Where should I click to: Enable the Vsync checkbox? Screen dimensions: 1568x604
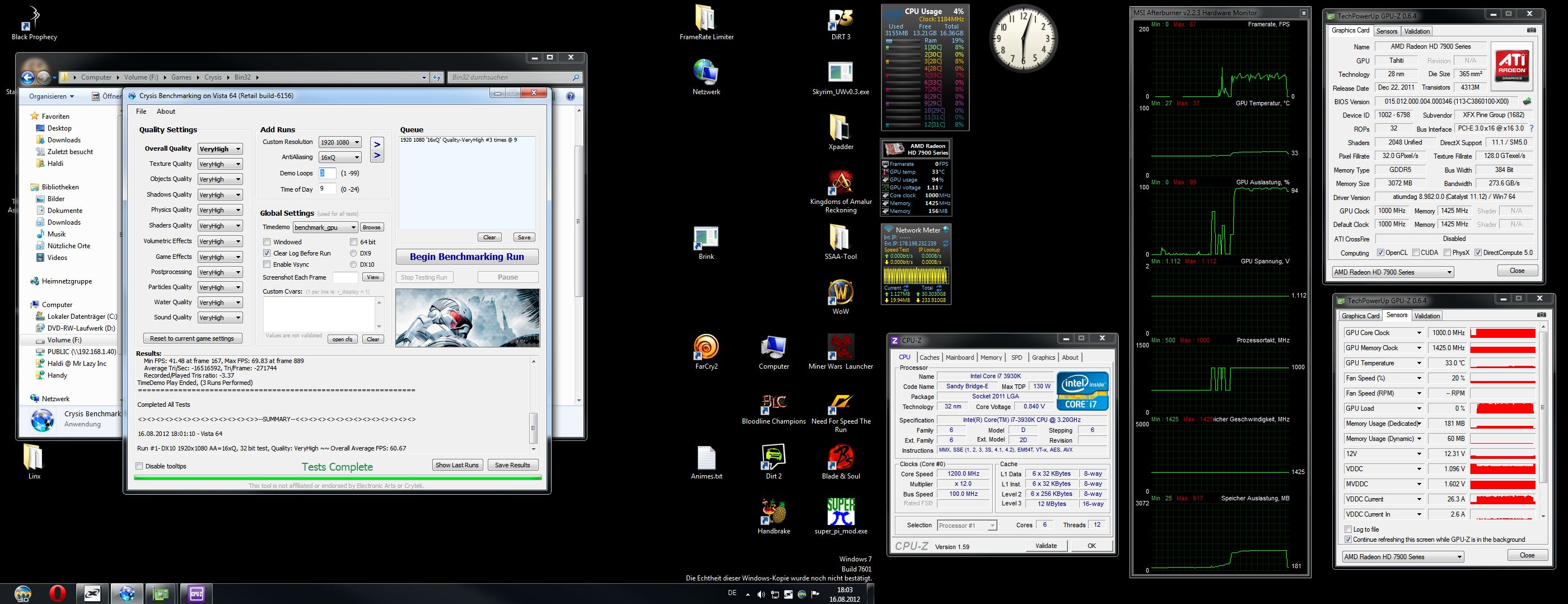point(267,264)
